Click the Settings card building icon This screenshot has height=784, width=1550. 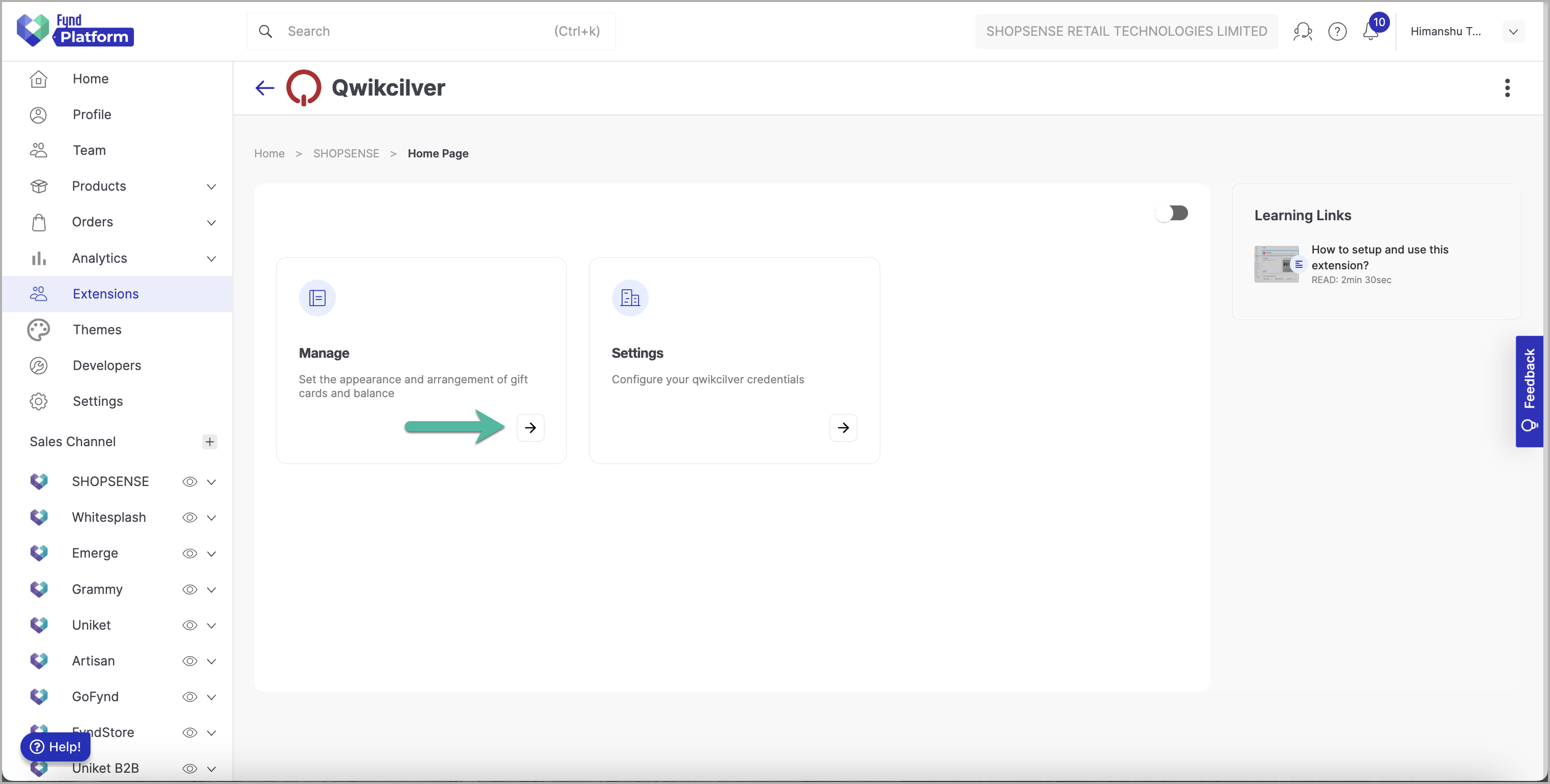point(630,298)
